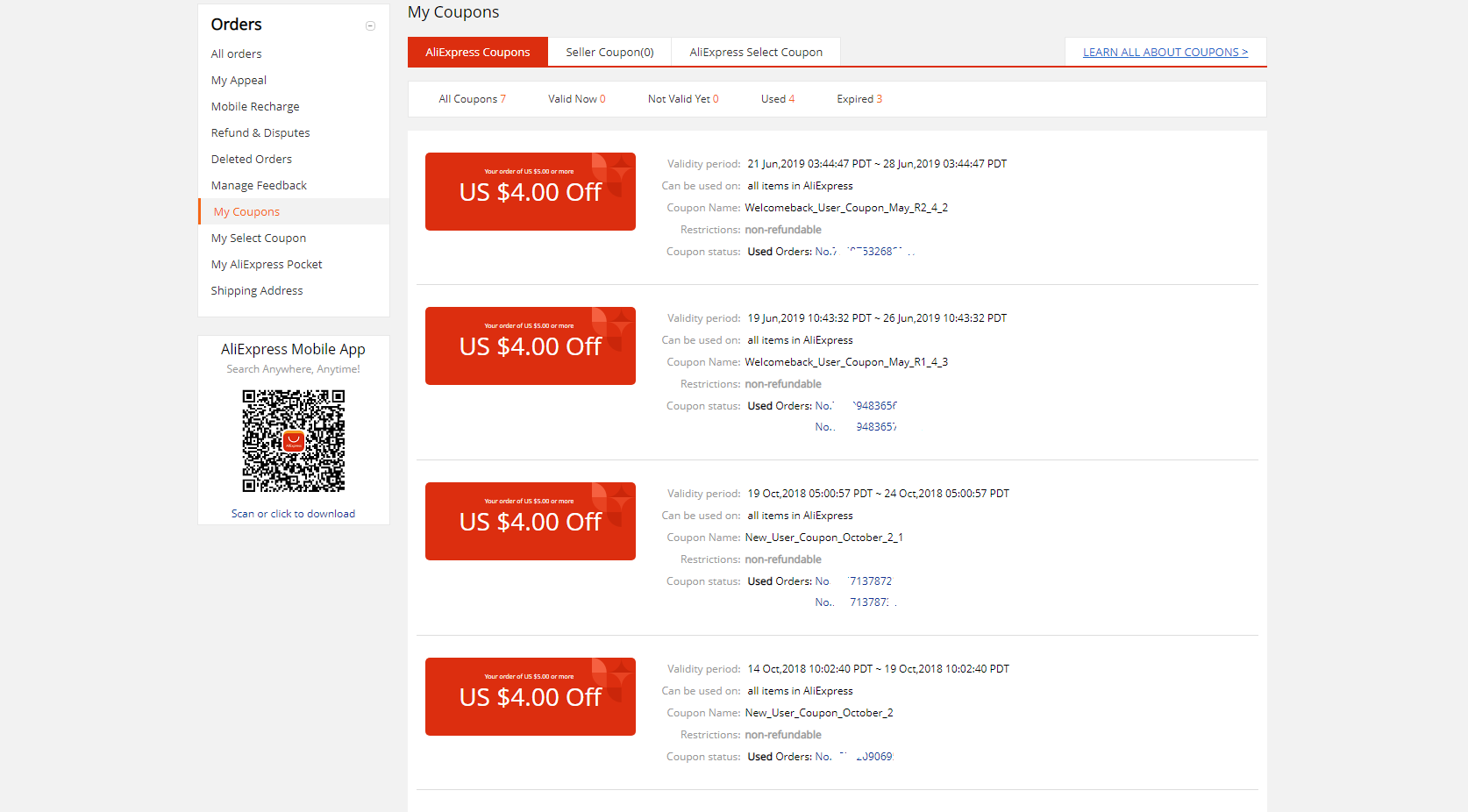Go to My Appeal
This screenshot has height=812, width=1468.
click(239, 80)
